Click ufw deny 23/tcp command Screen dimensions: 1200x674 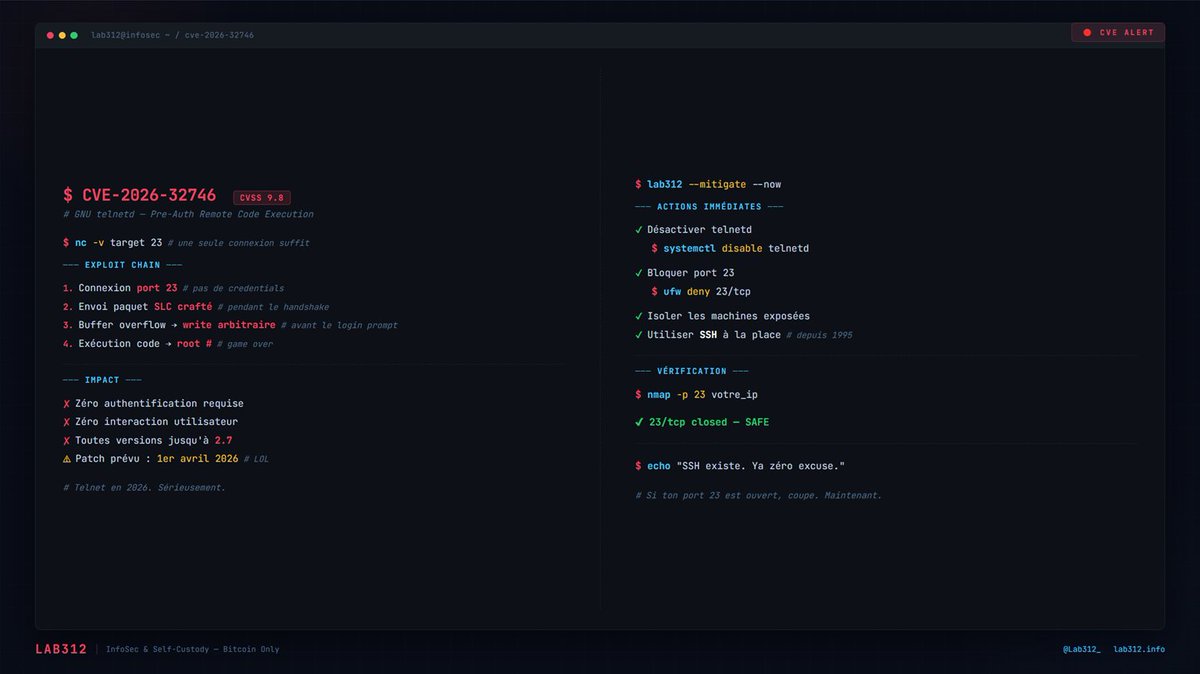pos(701,292)
